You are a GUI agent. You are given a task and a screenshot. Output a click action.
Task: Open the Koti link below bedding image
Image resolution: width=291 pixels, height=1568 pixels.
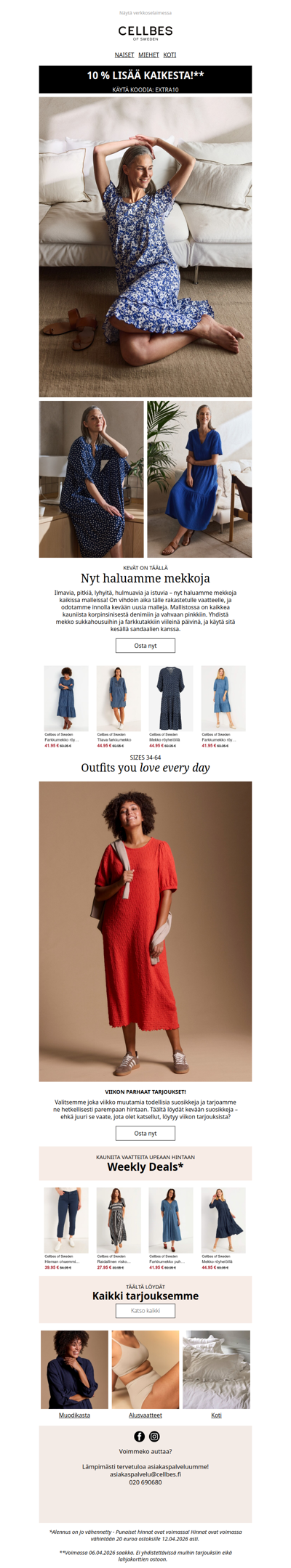tap(216, 1415)
